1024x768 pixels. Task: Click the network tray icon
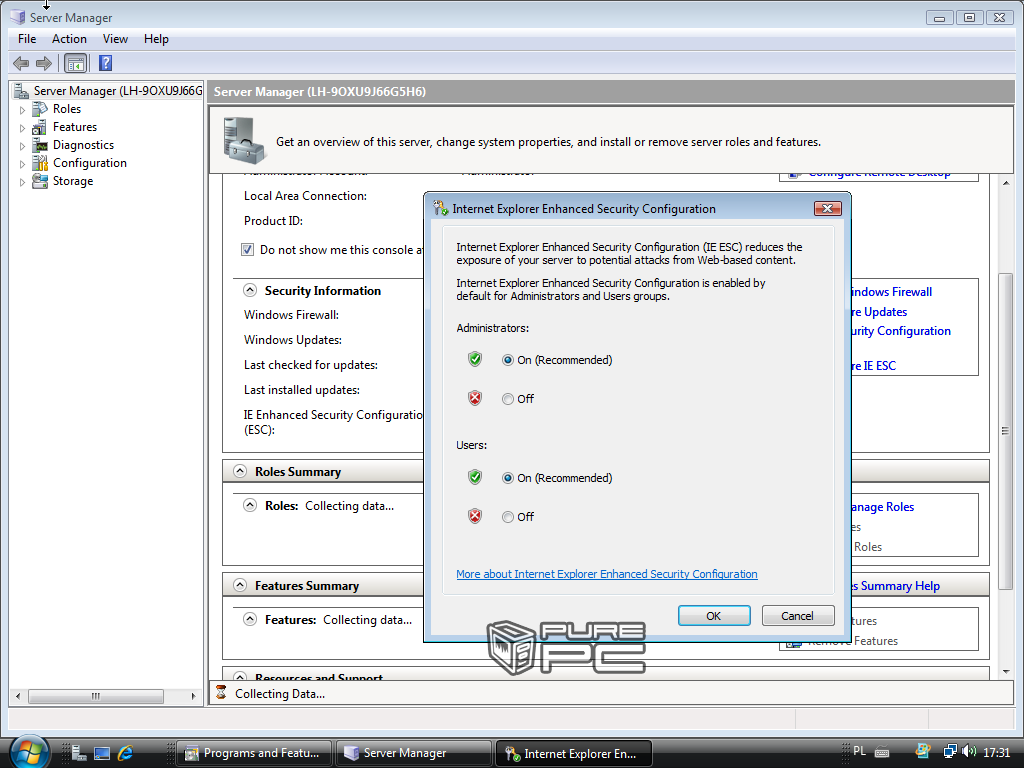pyautogui.click(x=950, y=752)
